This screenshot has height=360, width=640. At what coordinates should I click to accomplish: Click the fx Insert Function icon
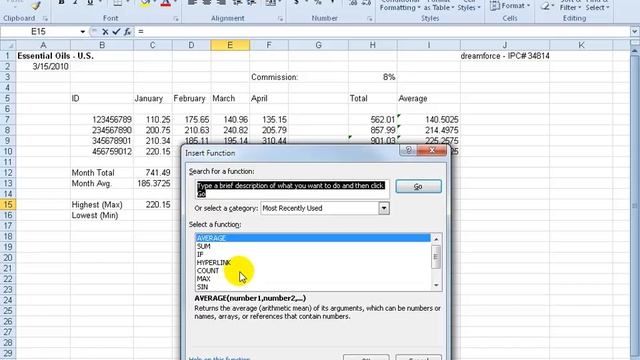pos(127,31)
